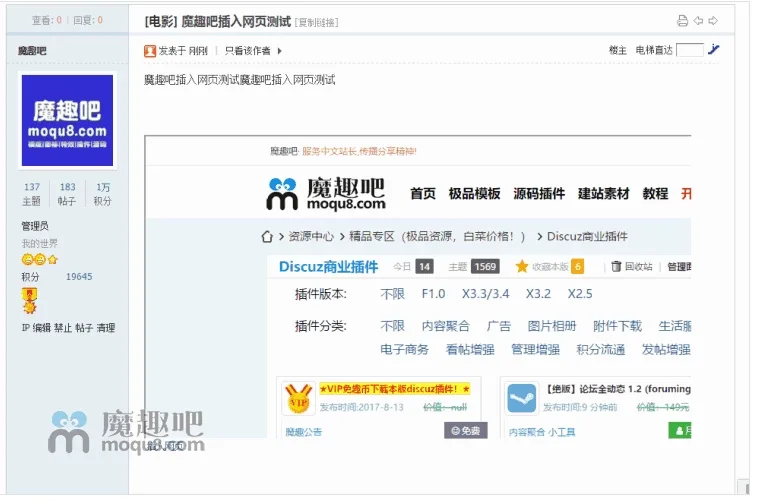Viewport: 758px width, 501px height.
Task: Click the VIP medal thread icon
Action: [x=298, y=399]
